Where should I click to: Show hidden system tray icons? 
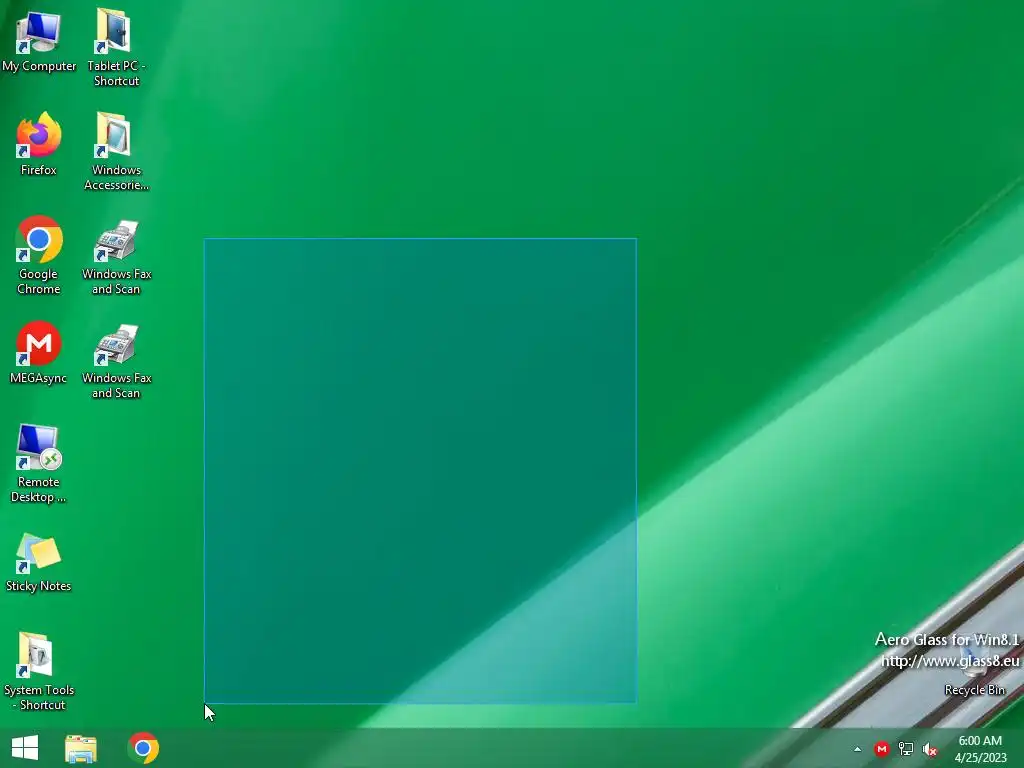(x=857, y=749)
